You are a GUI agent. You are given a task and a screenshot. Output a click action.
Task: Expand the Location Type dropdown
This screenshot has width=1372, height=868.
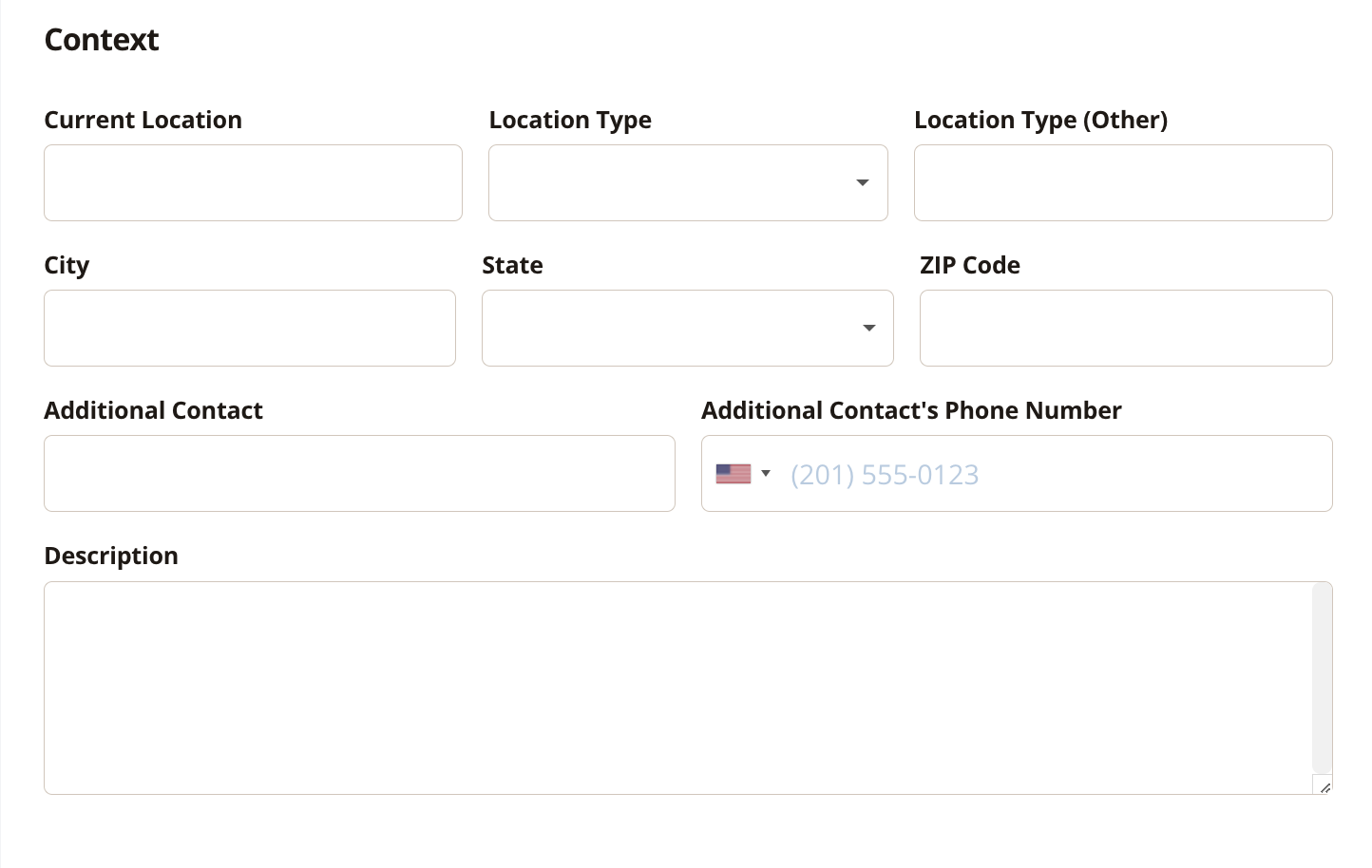point(688,182)
